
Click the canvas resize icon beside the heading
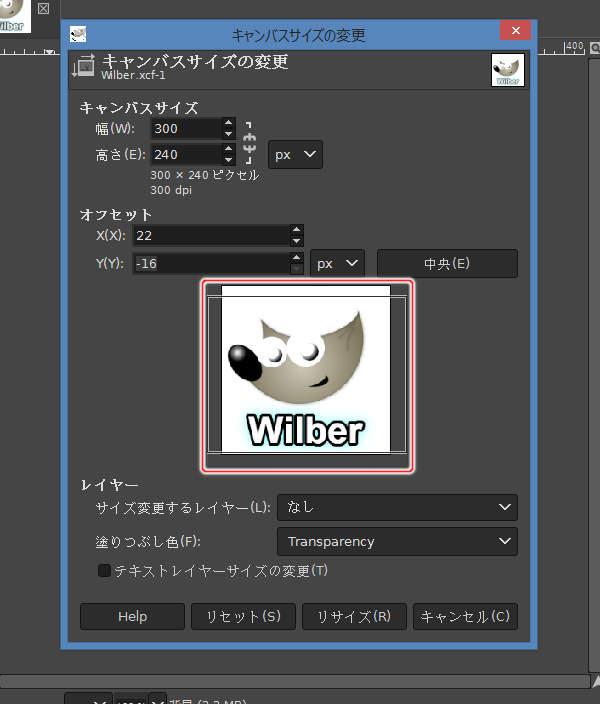84,68
